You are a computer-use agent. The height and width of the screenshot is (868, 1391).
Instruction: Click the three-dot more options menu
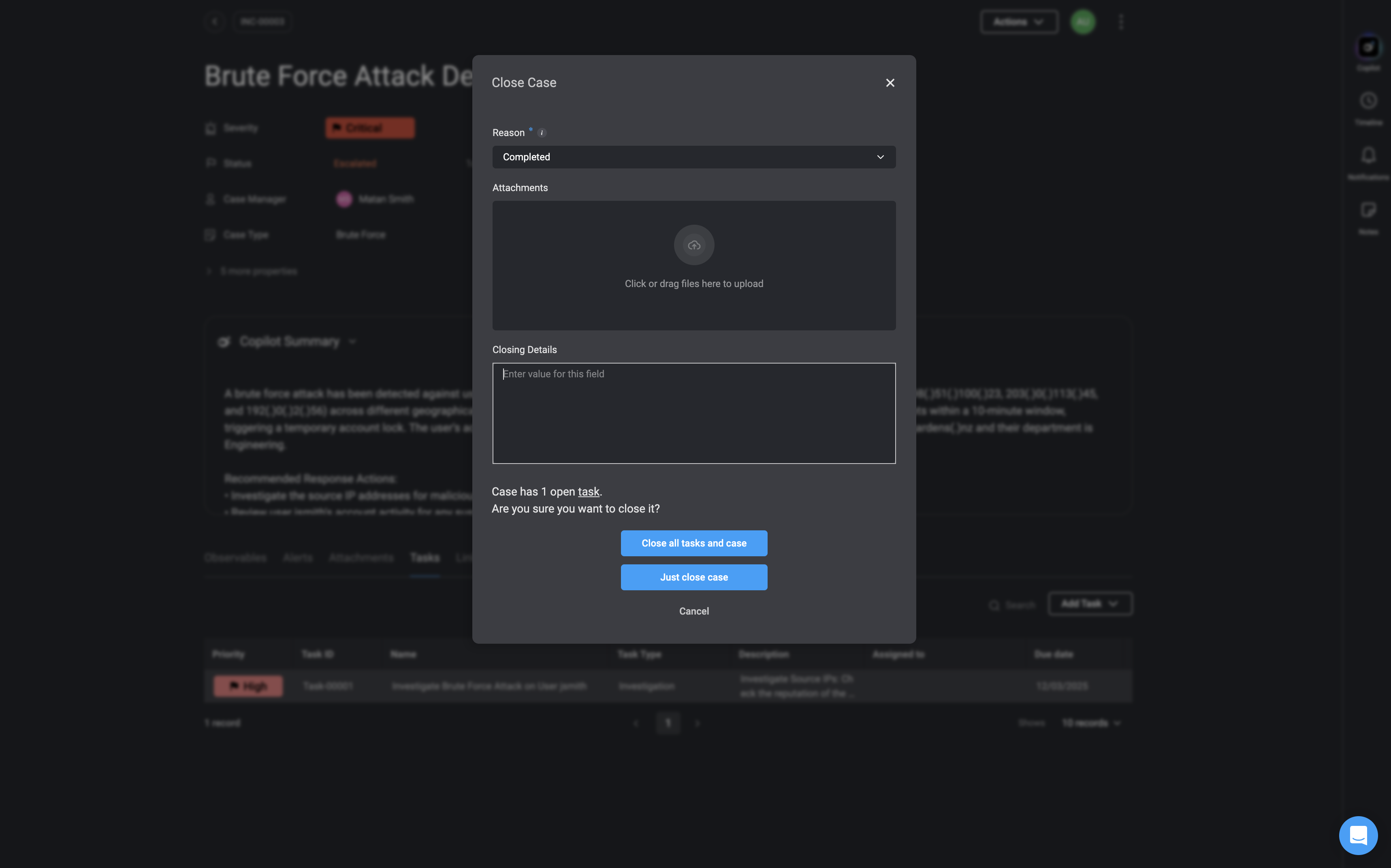1120,22
